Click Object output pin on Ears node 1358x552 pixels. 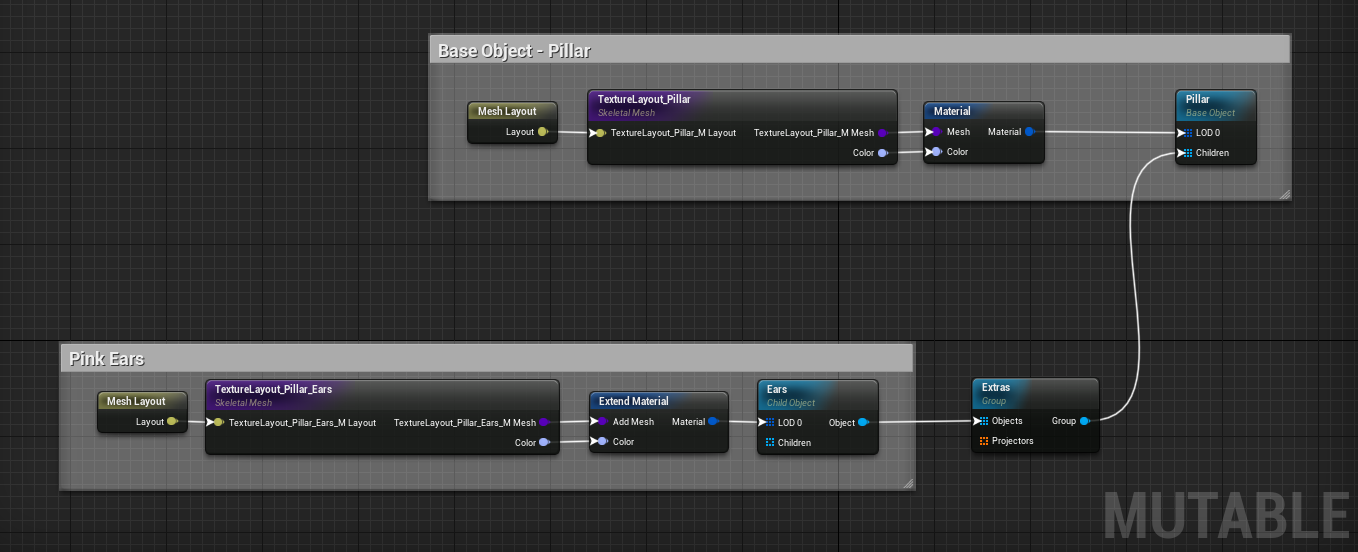coord(863,422)
